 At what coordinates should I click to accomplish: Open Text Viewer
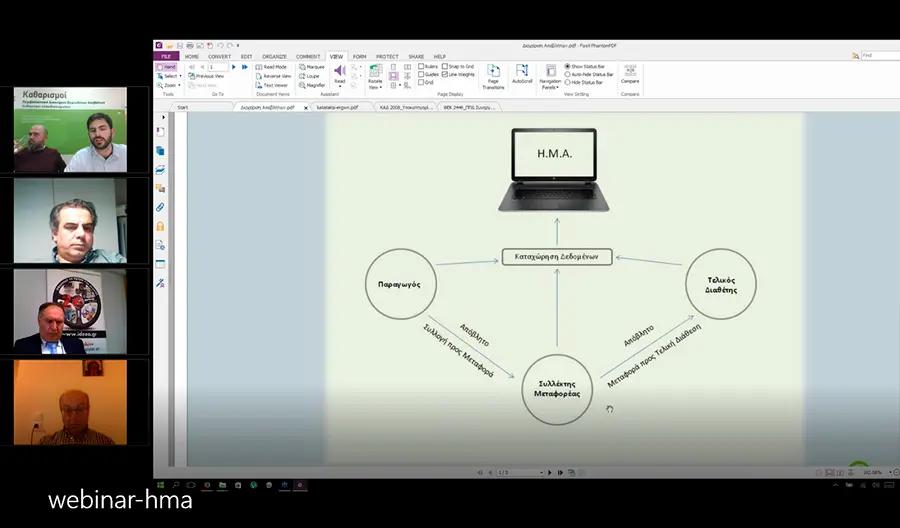tap(271, 85)
